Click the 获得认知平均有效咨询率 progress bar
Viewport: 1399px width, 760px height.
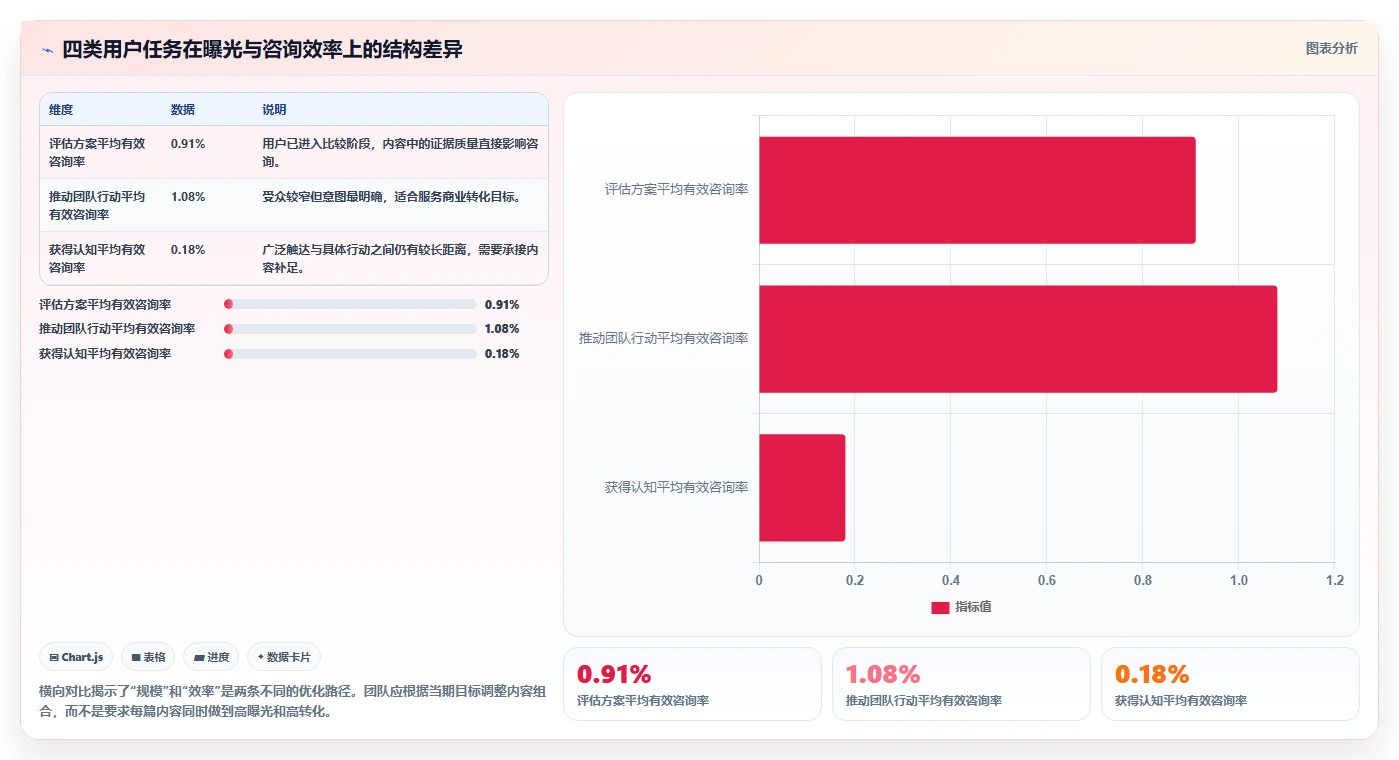pyautogui.click(x=350, y=353)
